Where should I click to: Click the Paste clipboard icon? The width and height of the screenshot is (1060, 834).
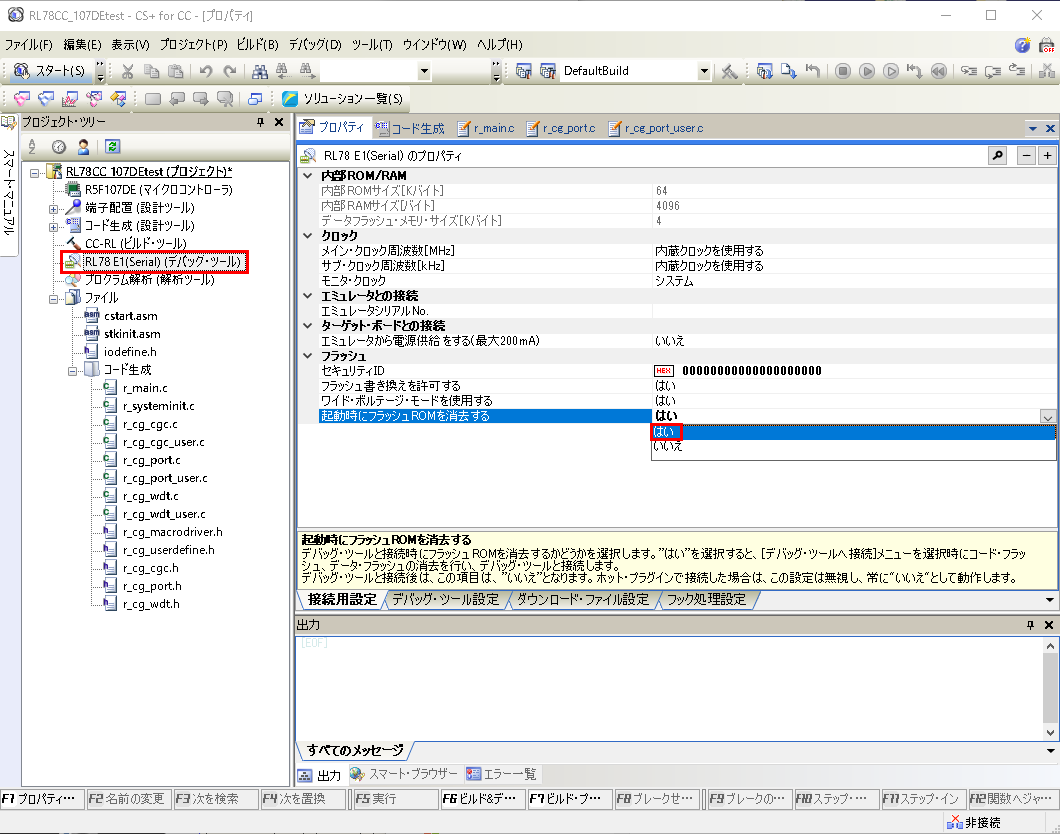coord(175,71)
